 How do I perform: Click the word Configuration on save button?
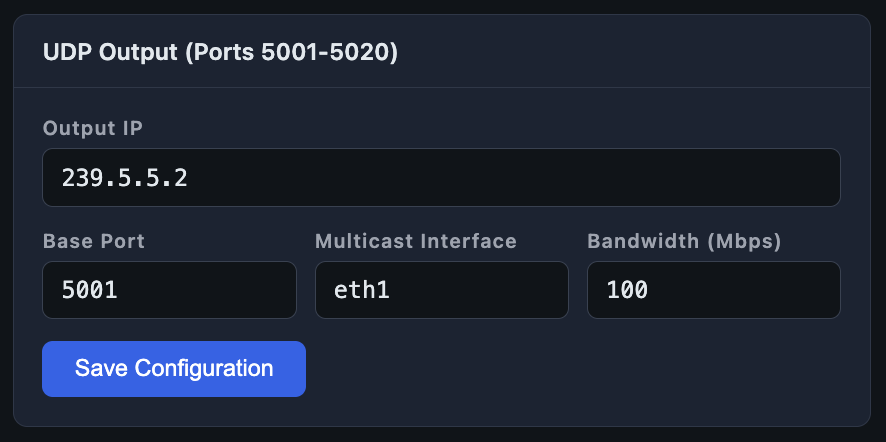(204, 369)
